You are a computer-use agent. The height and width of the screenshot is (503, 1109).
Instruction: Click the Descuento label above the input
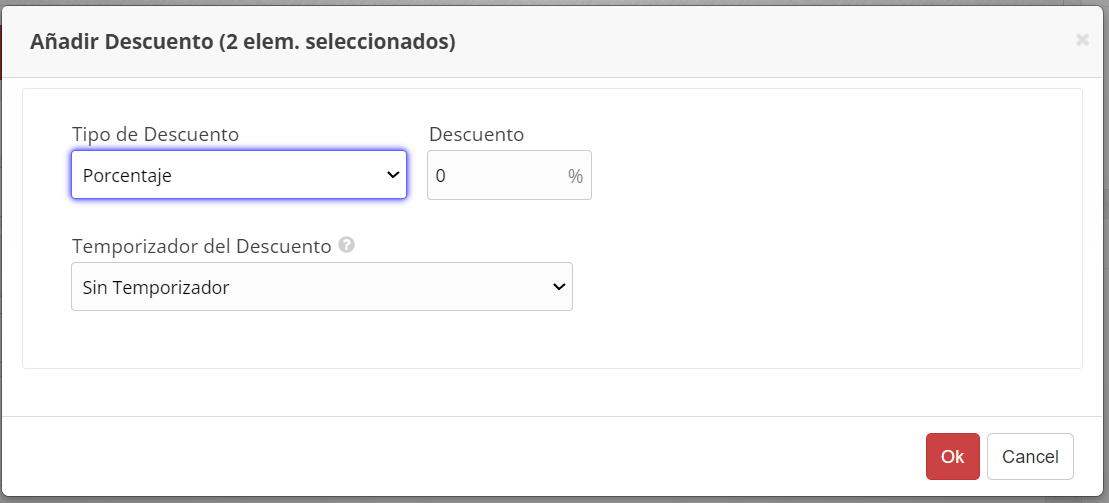[477, 134]
